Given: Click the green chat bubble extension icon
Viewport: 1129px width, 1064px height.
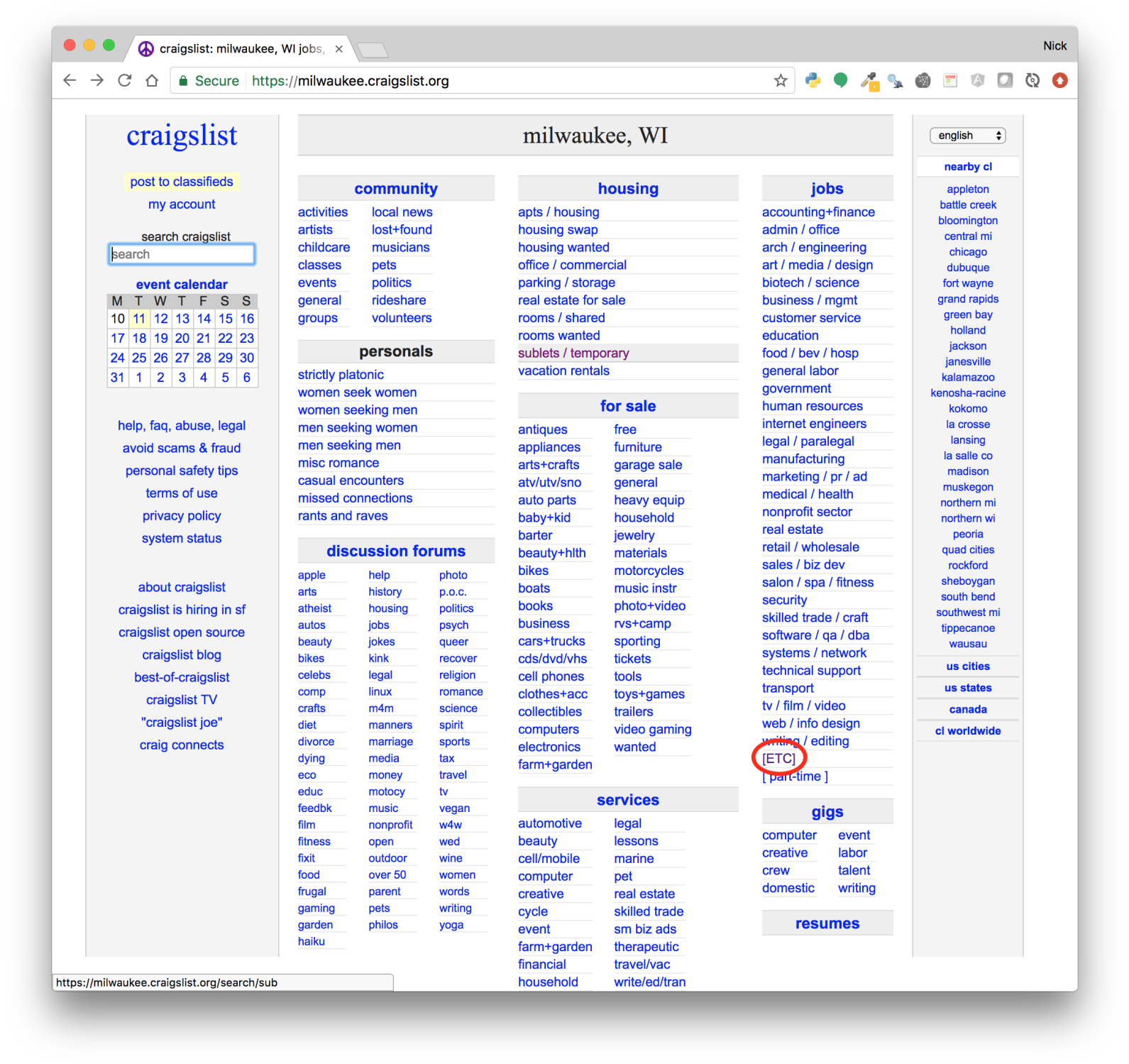Looking at the screenshot, I should tap(840, 81).
